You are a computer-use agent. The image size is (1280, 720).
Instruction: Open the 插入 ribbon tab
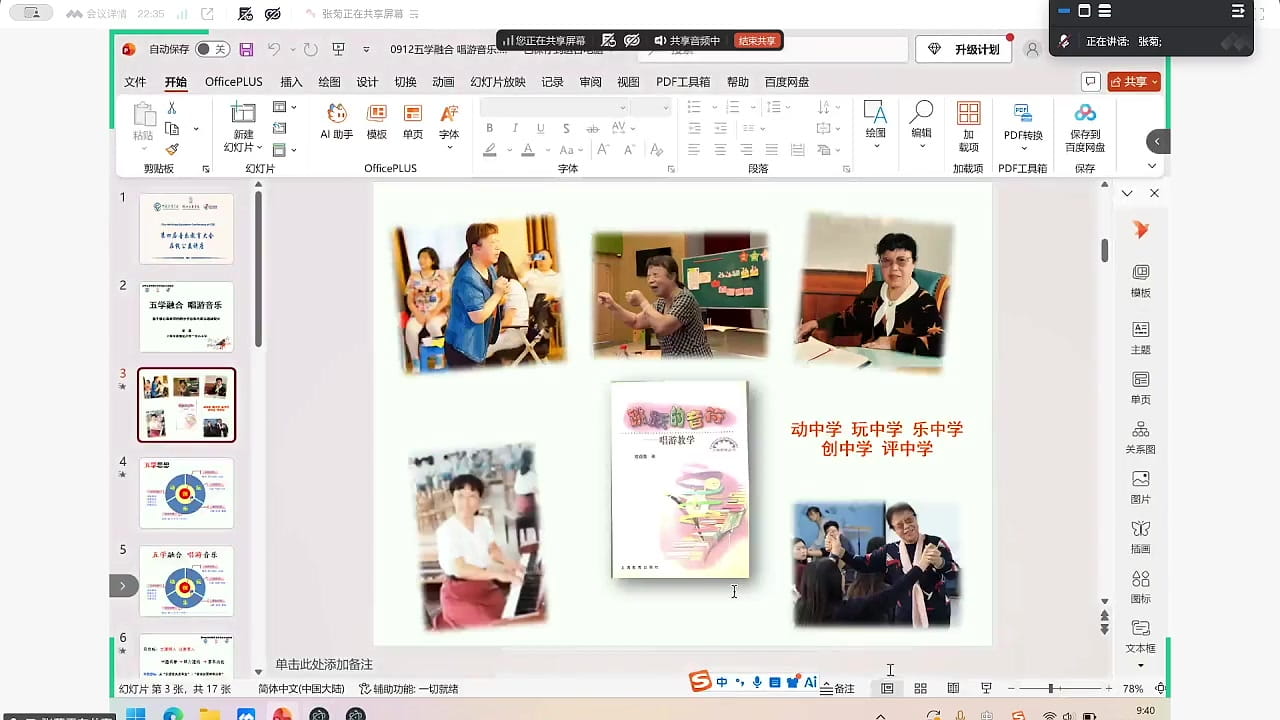pos(291,82)
